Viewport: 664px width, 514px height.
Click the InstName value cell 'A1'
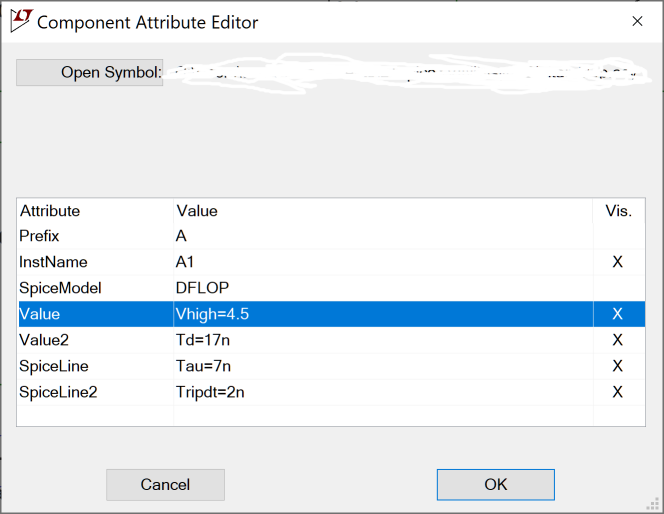(x=383, y=262)
